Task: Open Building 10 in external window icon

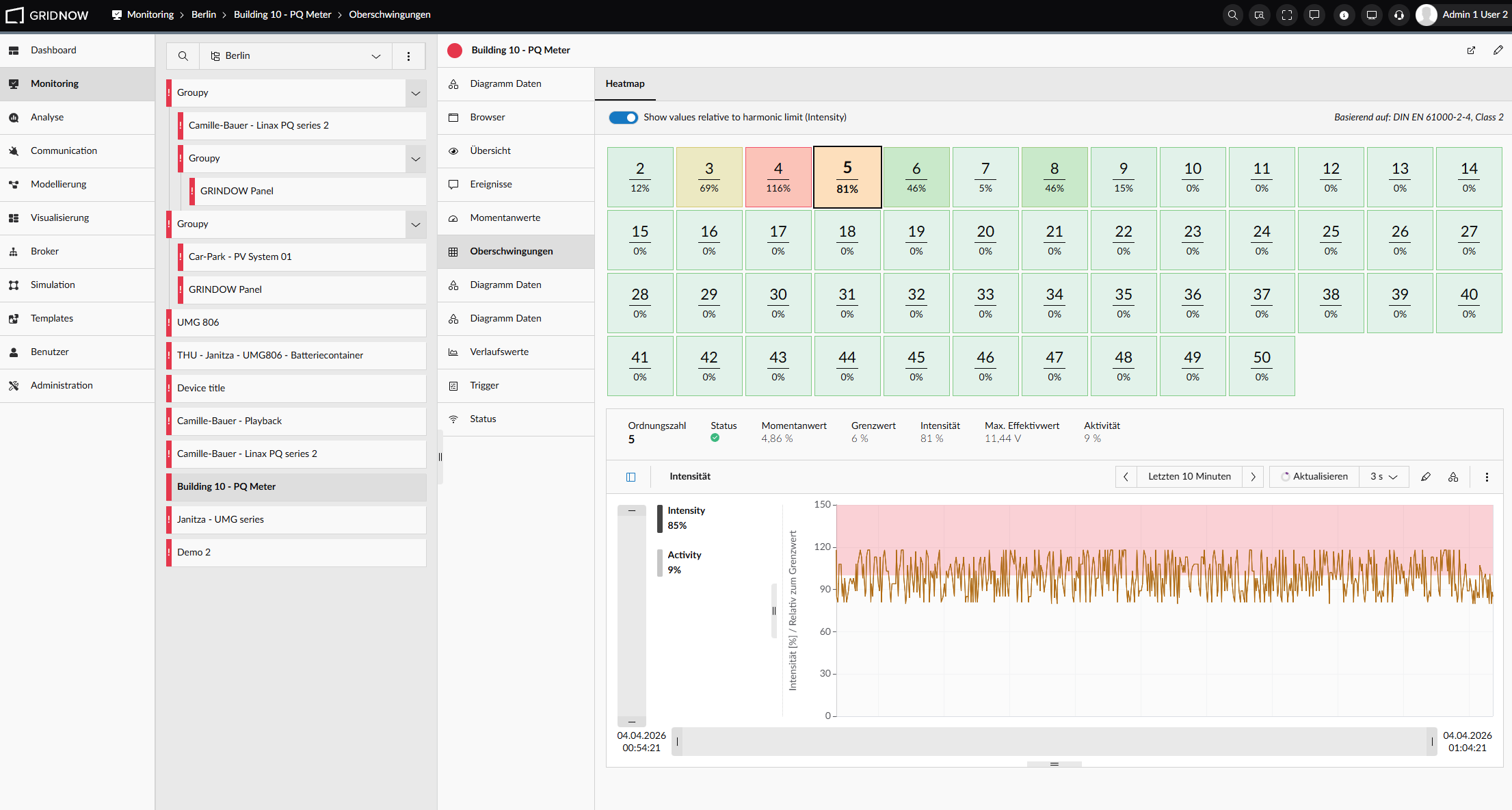Action: pos(1471,50)
